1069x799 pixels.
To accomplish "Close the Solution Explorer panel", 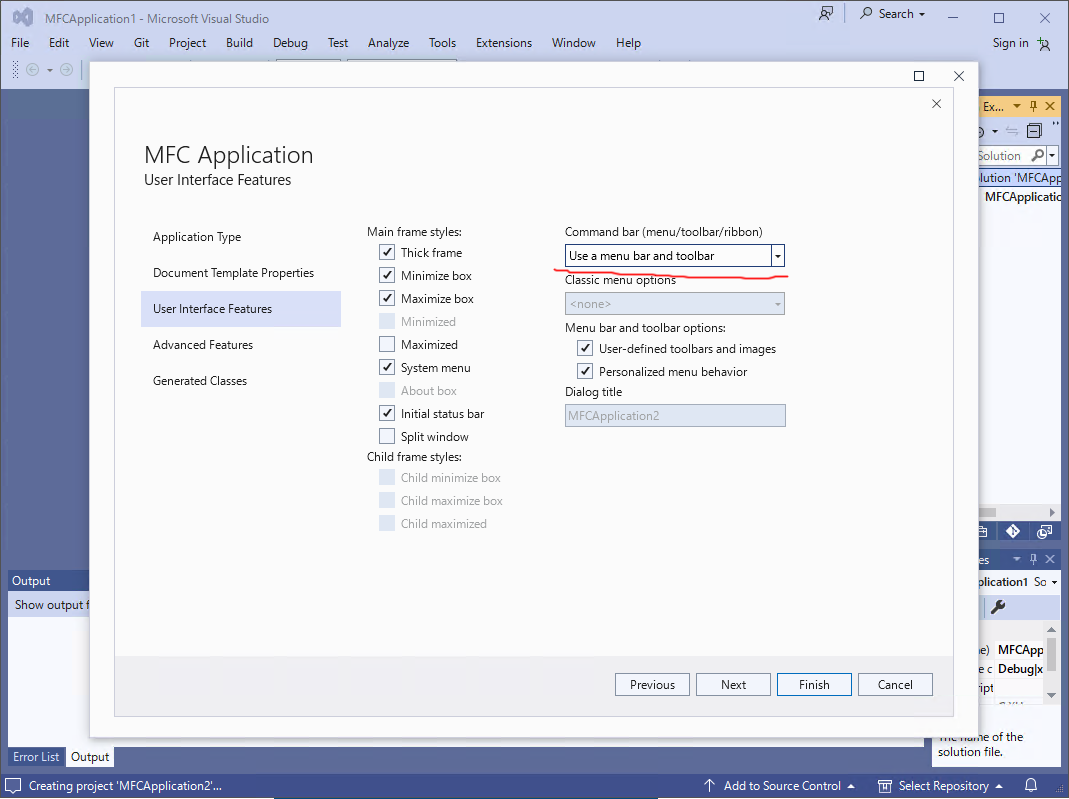I will (1050, 106).
